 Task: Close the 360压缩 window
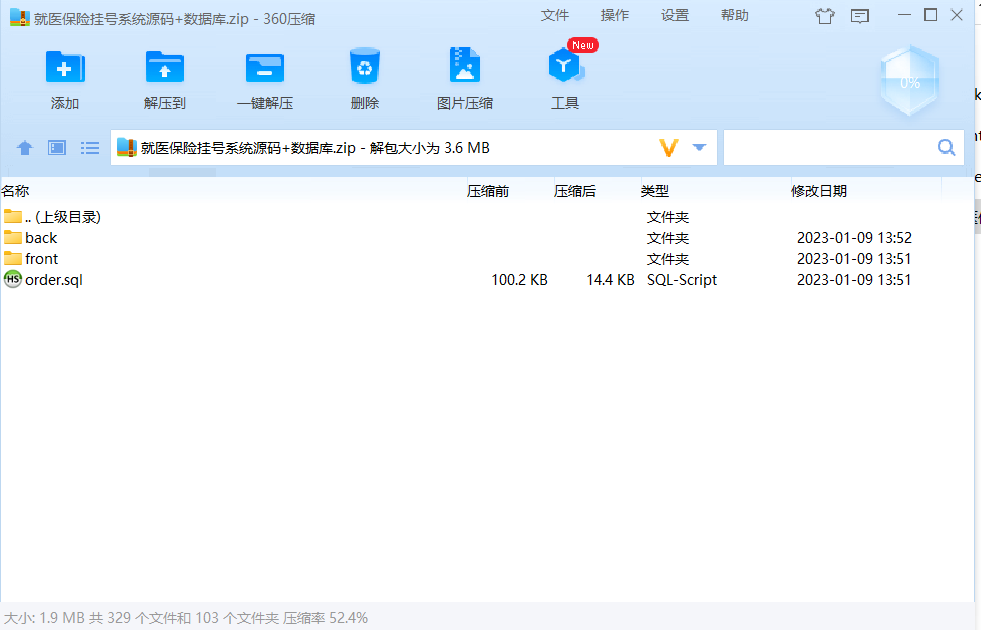(957, 15)
